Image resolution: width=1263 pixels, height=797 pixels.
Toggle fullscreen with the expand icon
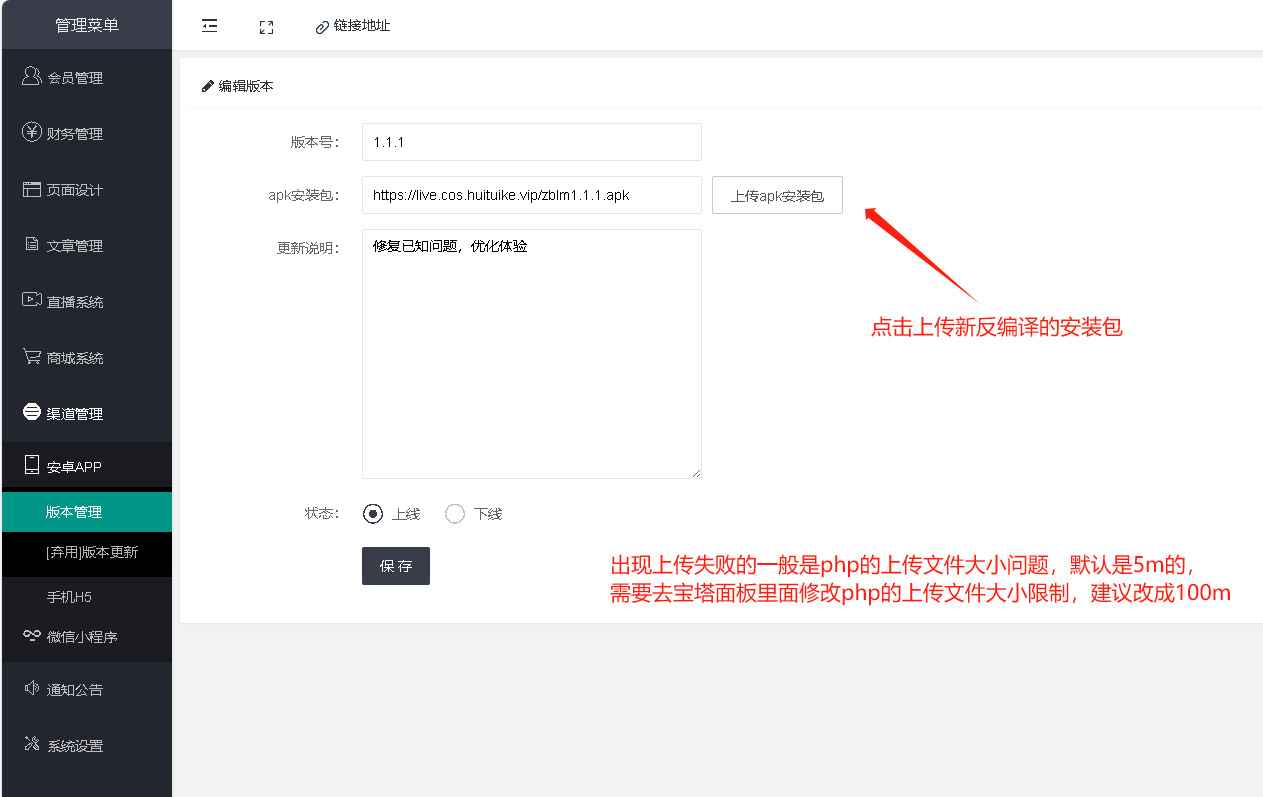click(266, 27)
